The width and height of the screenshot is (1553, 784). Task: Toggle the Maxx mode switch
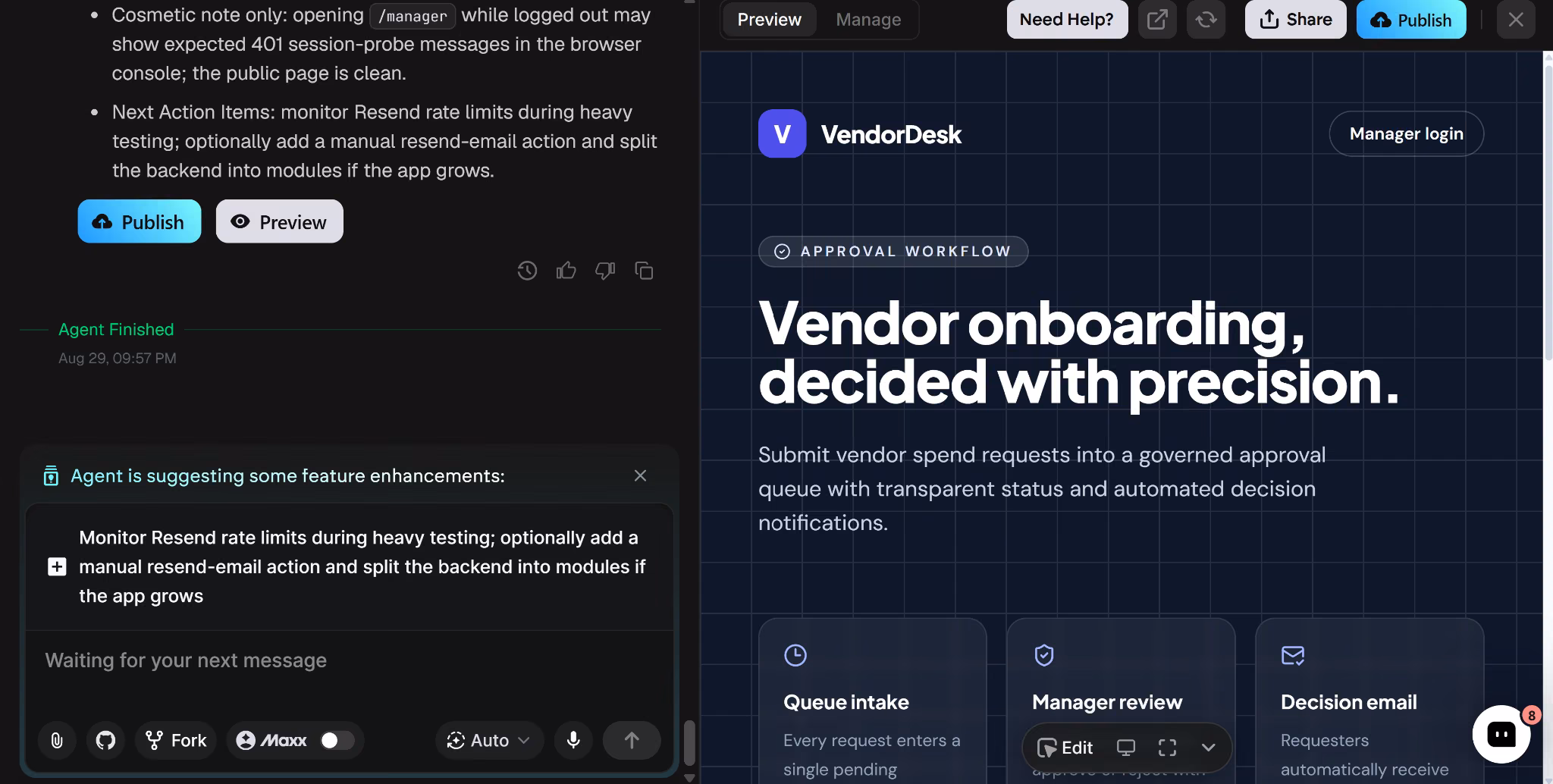click(x=337, y=740)
